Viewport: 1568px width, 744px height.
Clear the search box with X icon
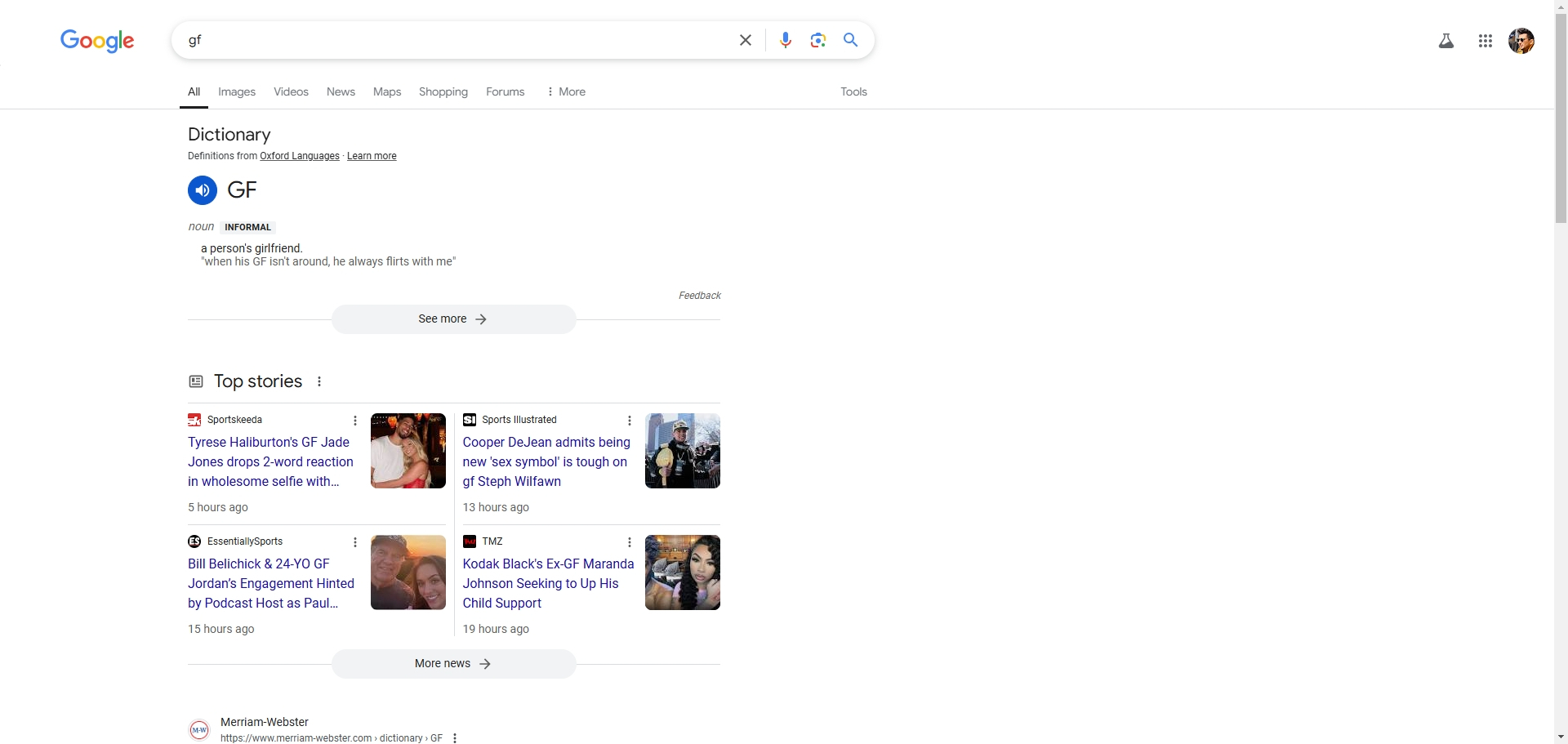[746, 40]
